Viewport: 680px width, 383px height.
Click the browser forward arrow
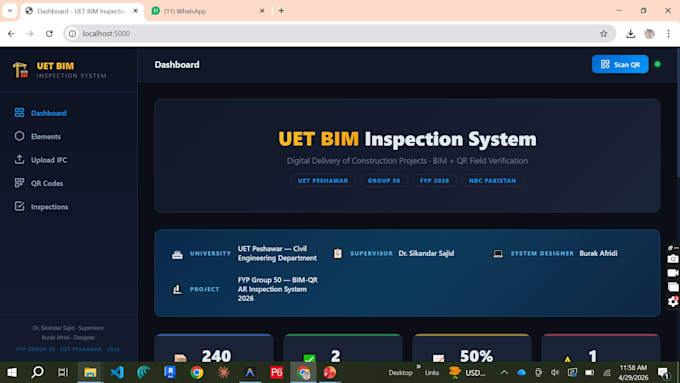pyautogui.click(x=30, y=33)
